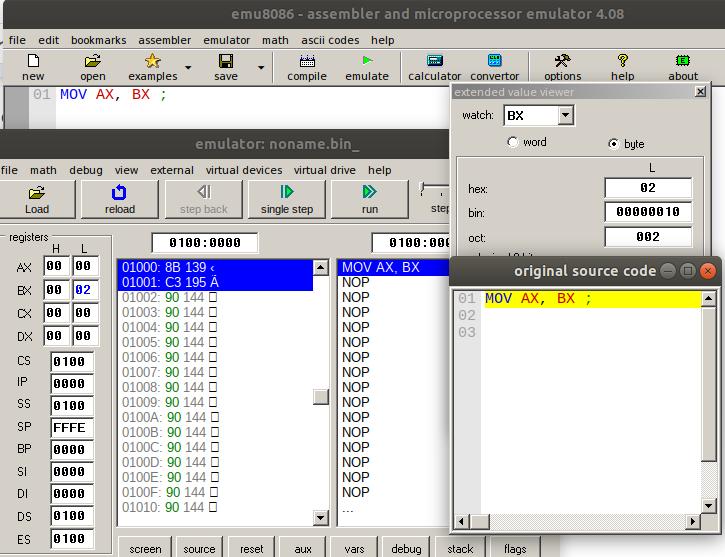Click reload in the emulator toolbar
This screenshot has width=725, height=557.
tap(120, 199)
